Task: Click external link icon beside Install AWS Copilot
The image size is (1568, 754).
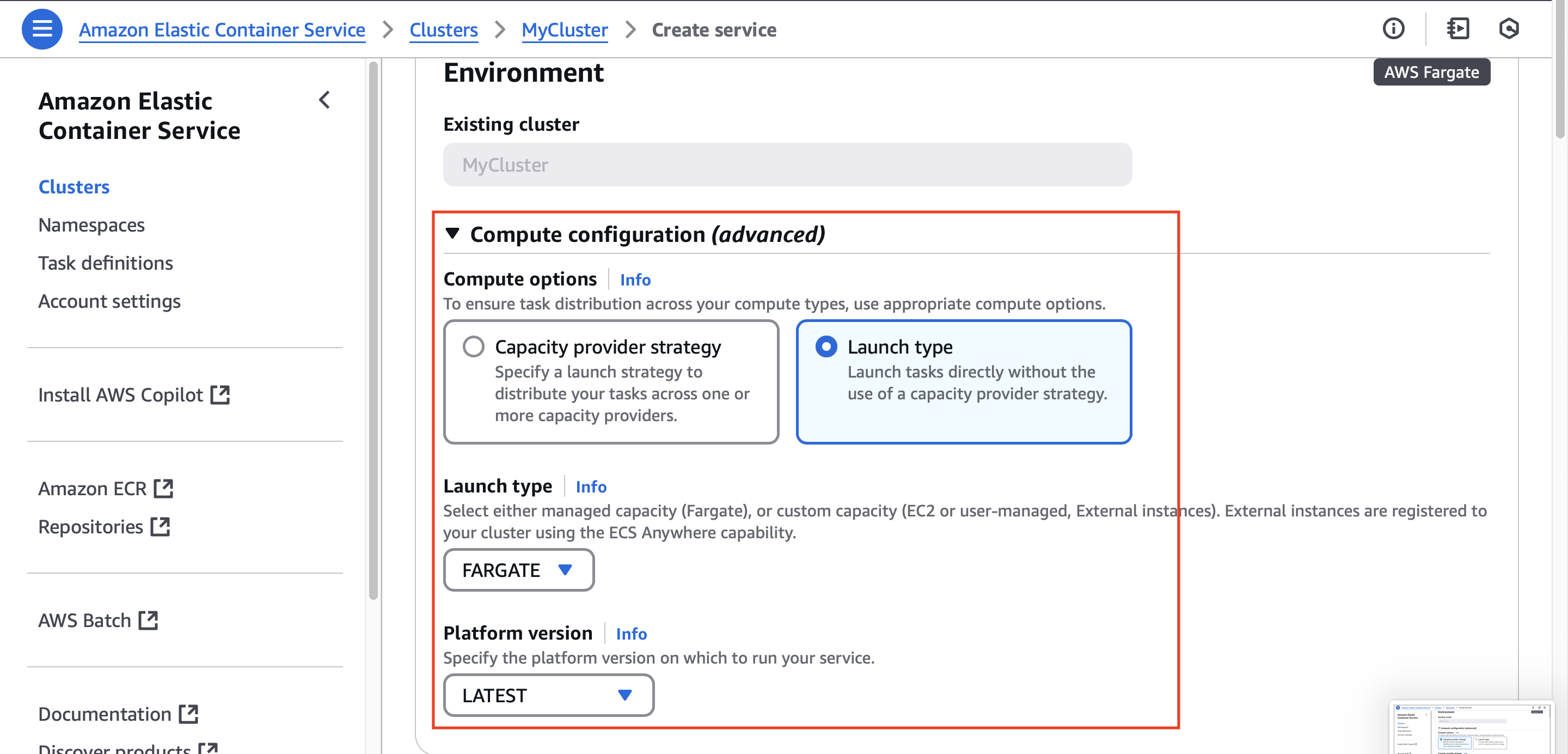Action: pos(220,394)
